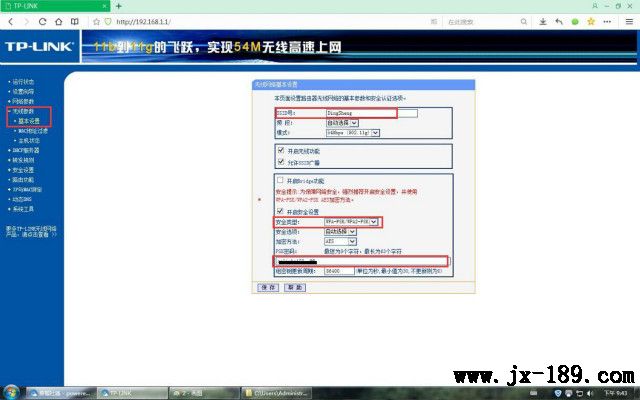Click the volume icon in system tray
This screenshot has width=640, height=400.
pos(590,393)
